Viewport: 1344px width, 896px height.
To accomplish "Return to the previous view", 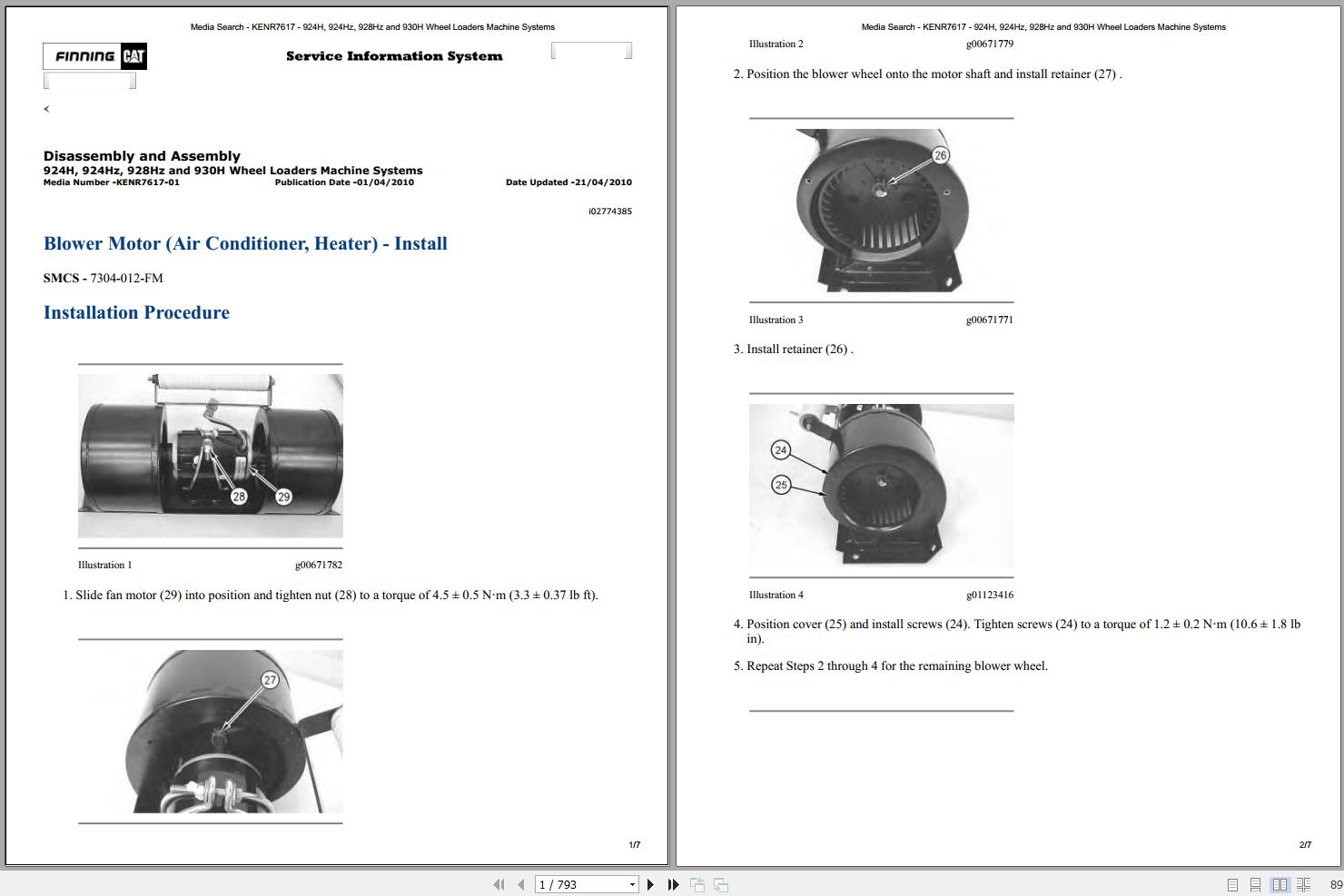I will click(697, 883).
